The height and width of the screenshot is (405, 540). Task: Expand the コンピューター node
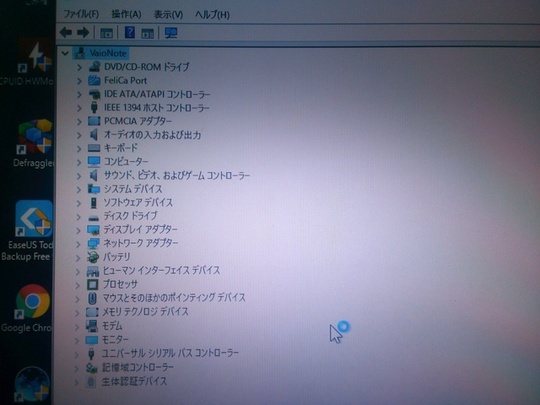(79, 162)
